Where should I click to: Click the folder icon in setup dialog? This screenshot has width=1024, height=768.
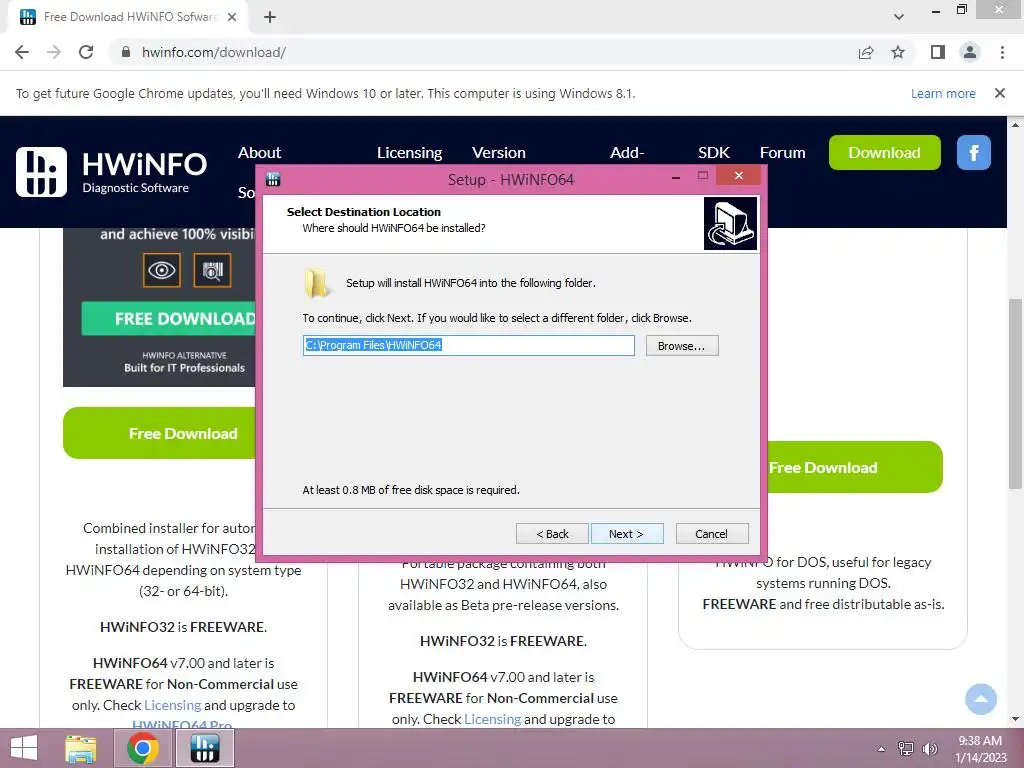coord(316,283)
